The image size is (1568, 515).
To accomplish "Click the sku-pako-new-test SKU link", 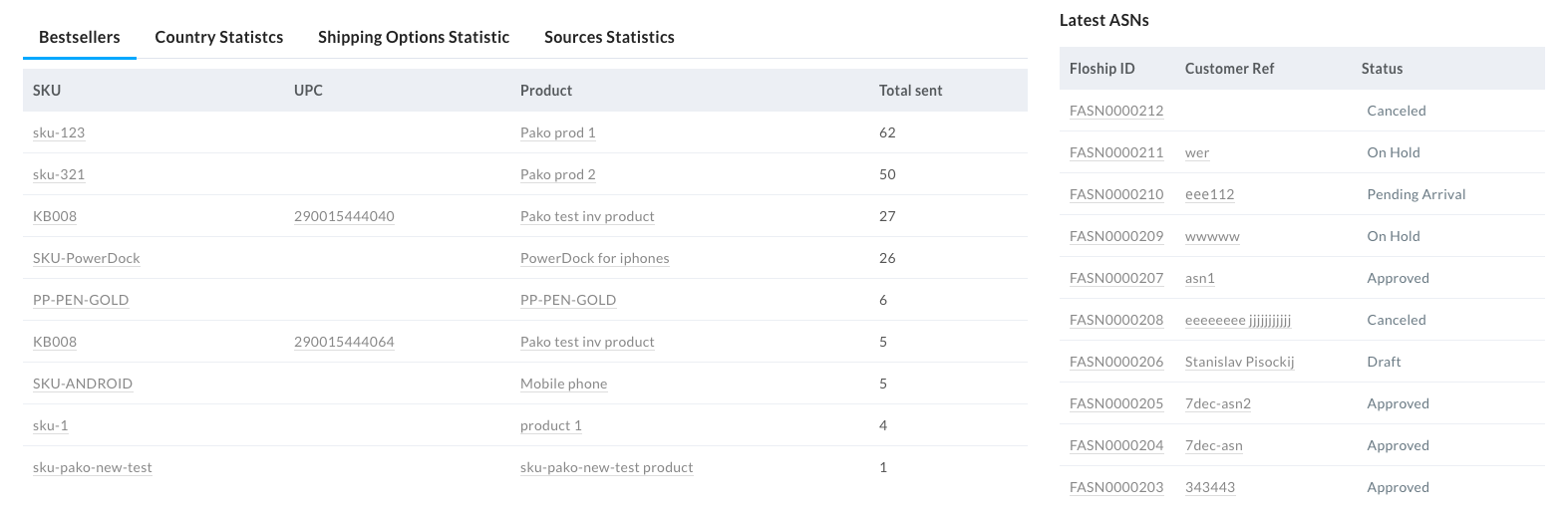I will 93,467.
